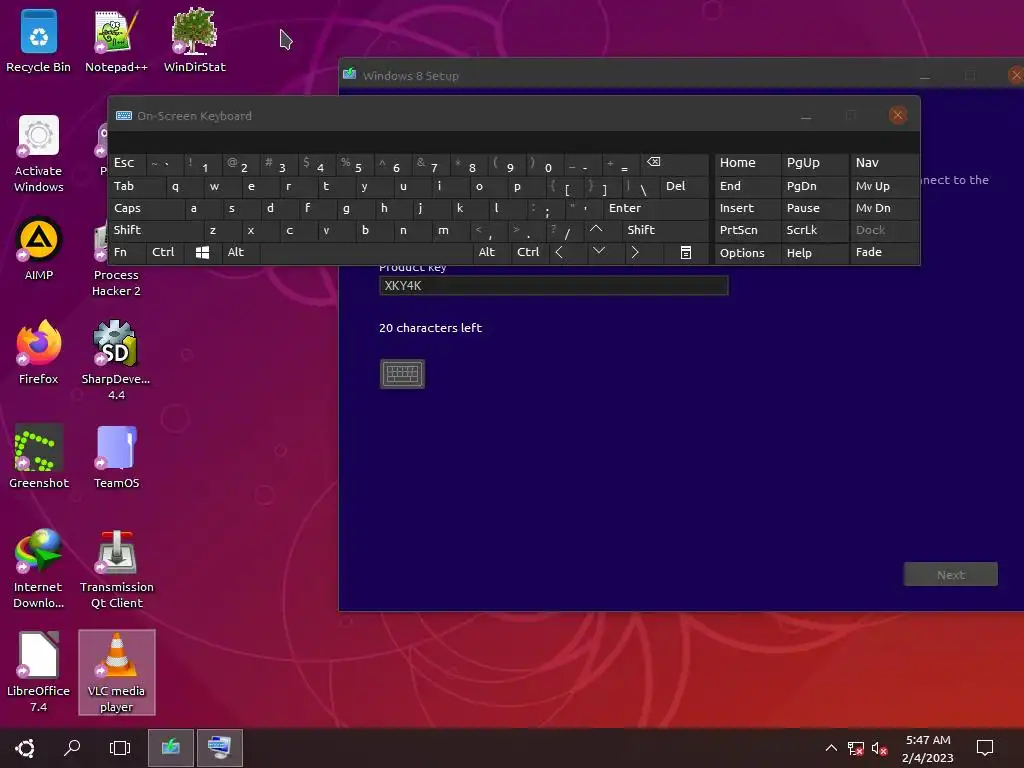This screenshot has width=1024, height=768.
Task: Toggle the right Ctrl key
Action: (530, 253)
